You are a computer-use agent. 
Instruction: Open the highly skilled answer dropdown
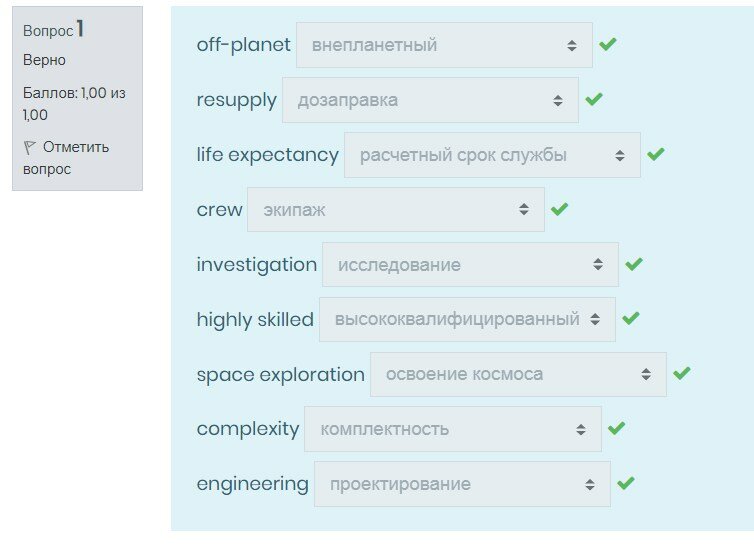tap(467, 319)
